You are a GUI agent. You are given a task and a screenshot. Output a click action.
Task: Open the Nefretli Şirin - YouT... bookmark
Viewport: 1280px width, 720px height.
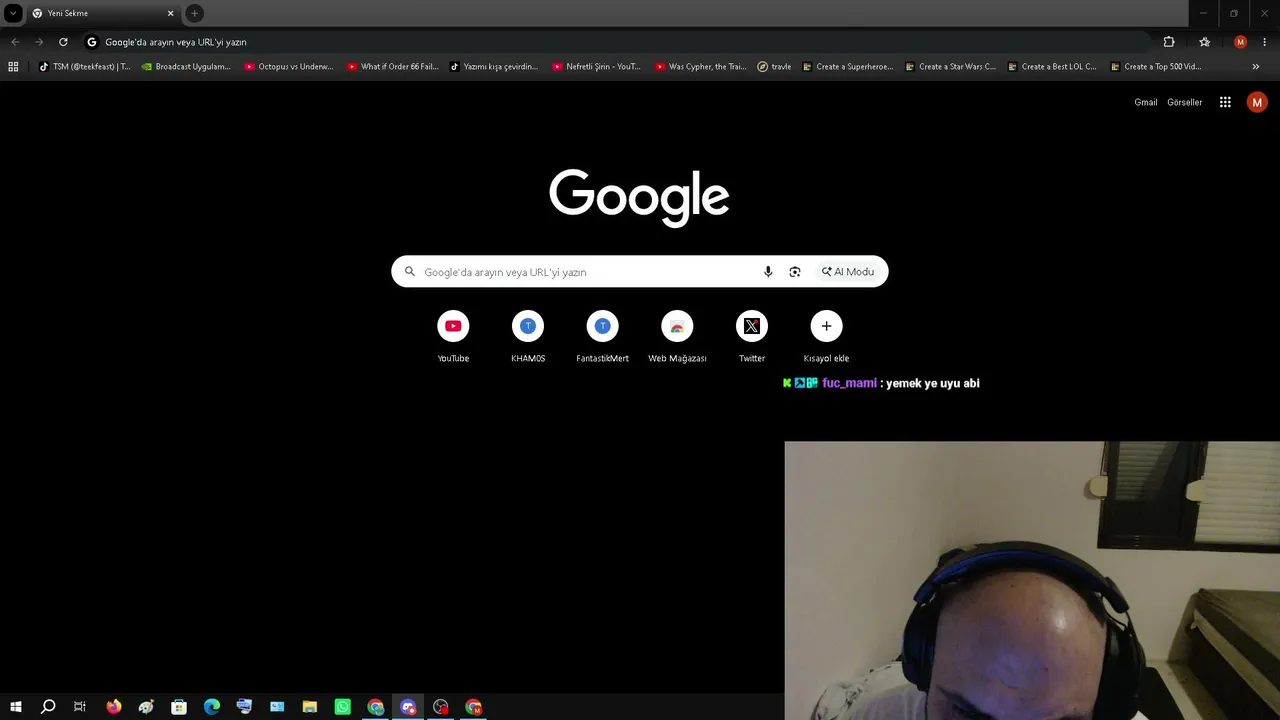coord(597,67)
